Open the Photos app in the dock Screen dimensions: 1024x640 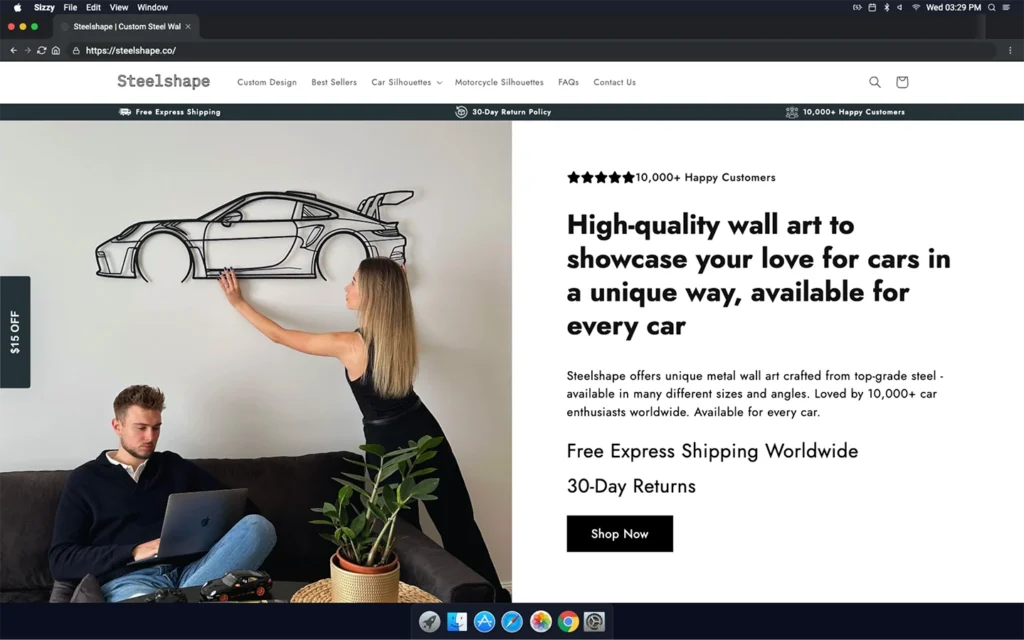coord(540,622)
